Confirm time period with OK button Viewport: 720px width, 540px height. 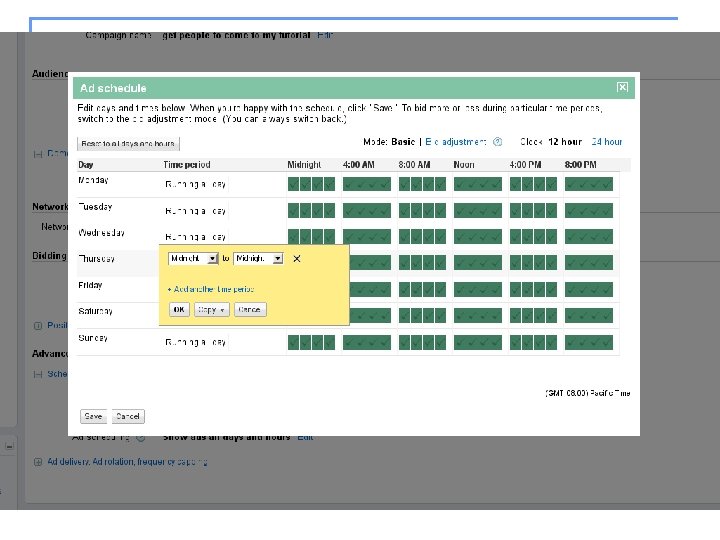tap(179, 309)
